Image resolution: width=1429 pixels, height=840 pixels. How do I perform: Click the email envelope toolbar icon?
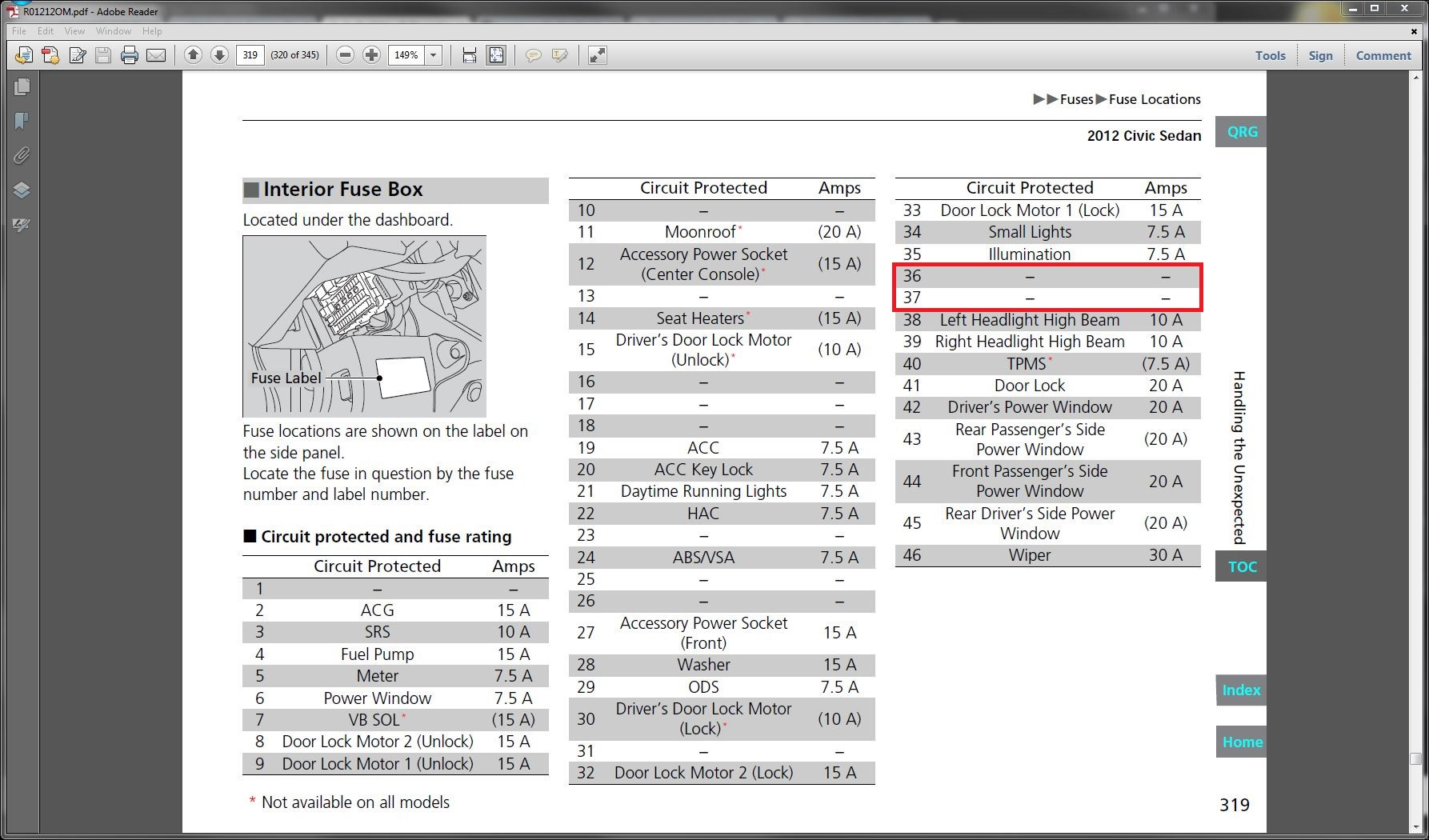pos(156,55)
